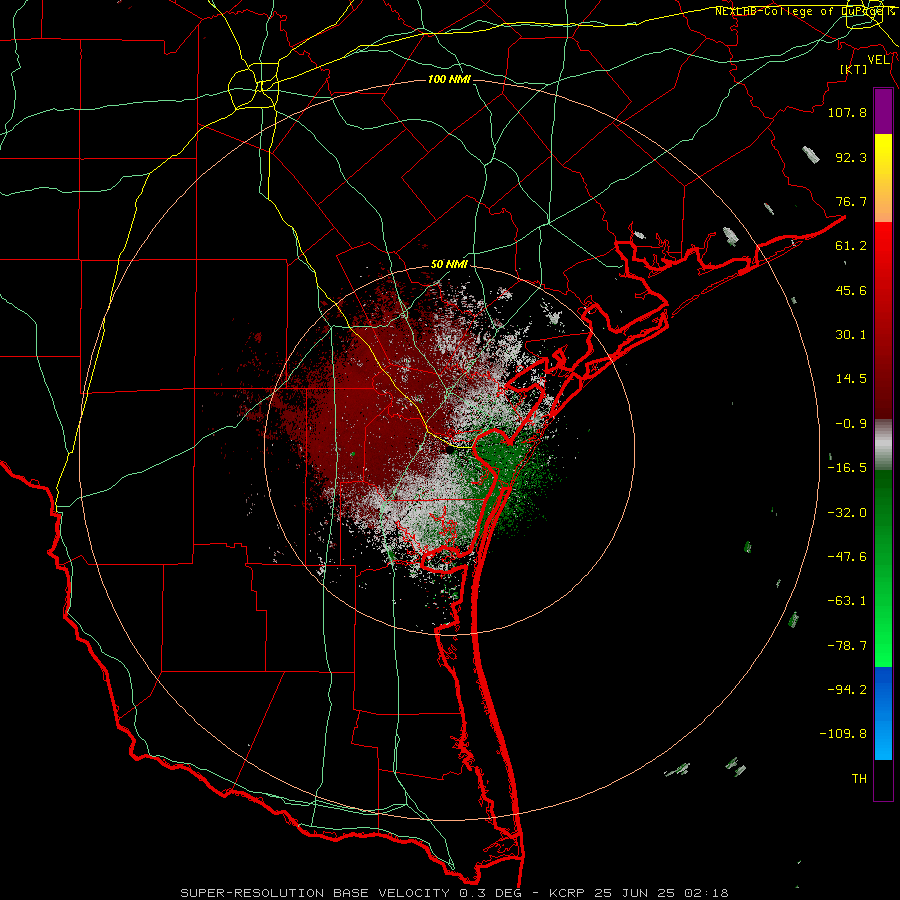Select the 61.2 velocity scale value

[851, 246]
